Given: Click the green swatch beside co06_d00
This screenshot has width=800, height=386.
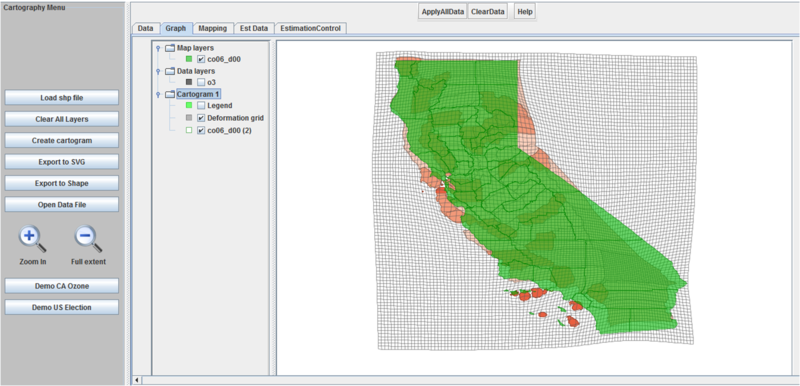Looking at the screenshot, I should click(189, 59).
